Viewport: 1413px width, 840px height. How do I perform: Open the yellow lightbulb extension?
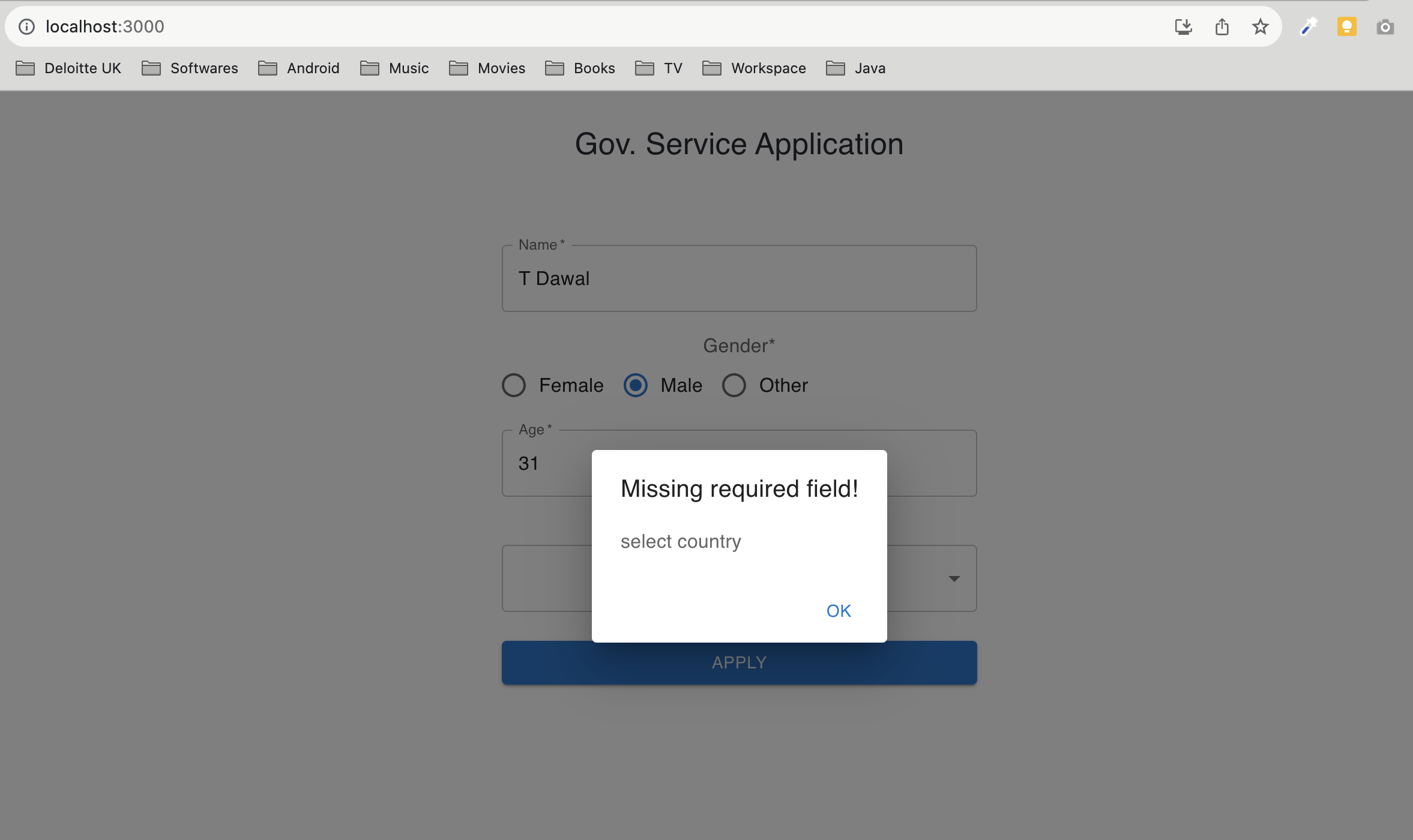coord(1346,26)
